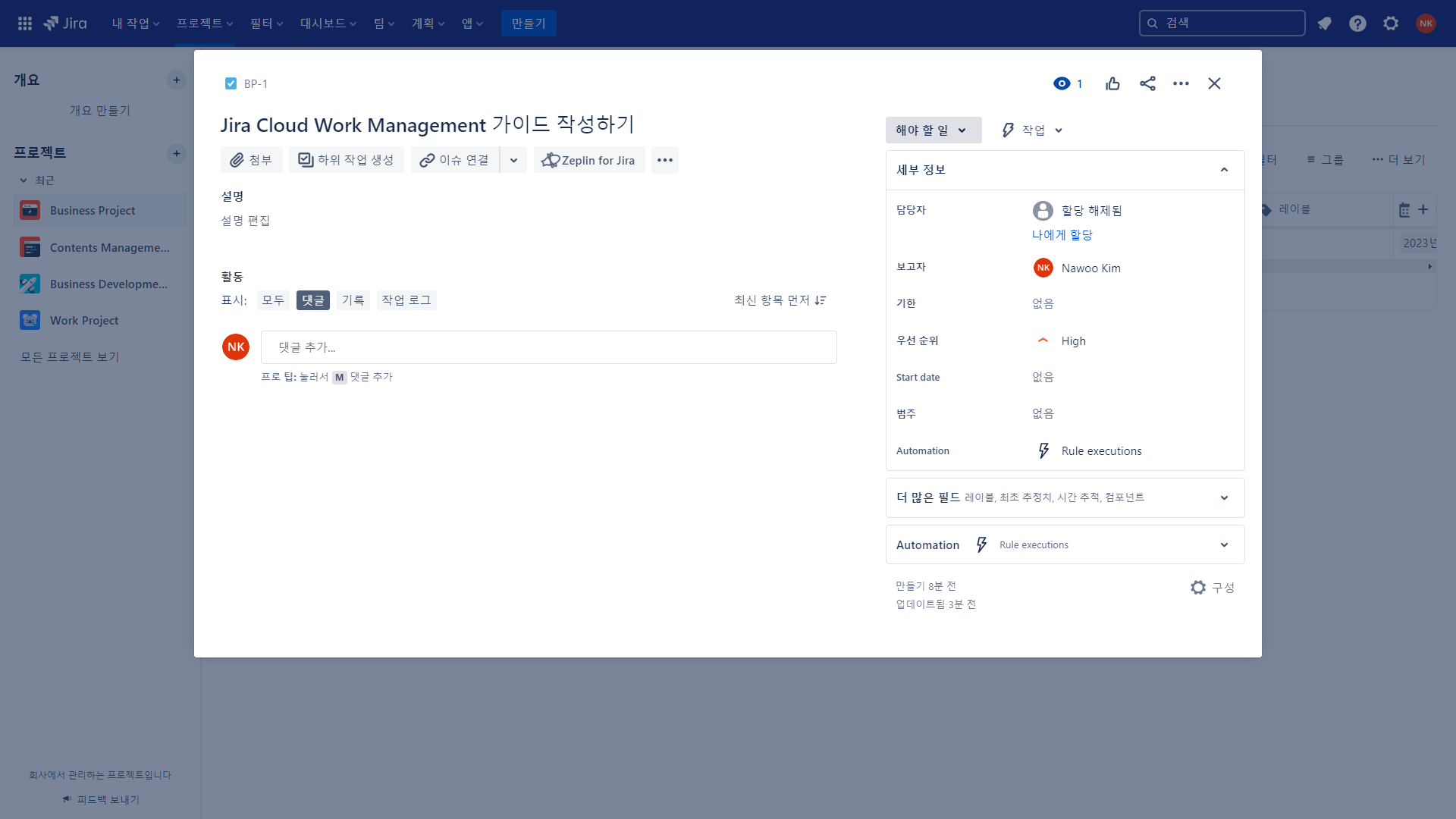Screen dimensions: 1456x819
Task: Click the calendar icon in background header
Action: point(1404,210)
